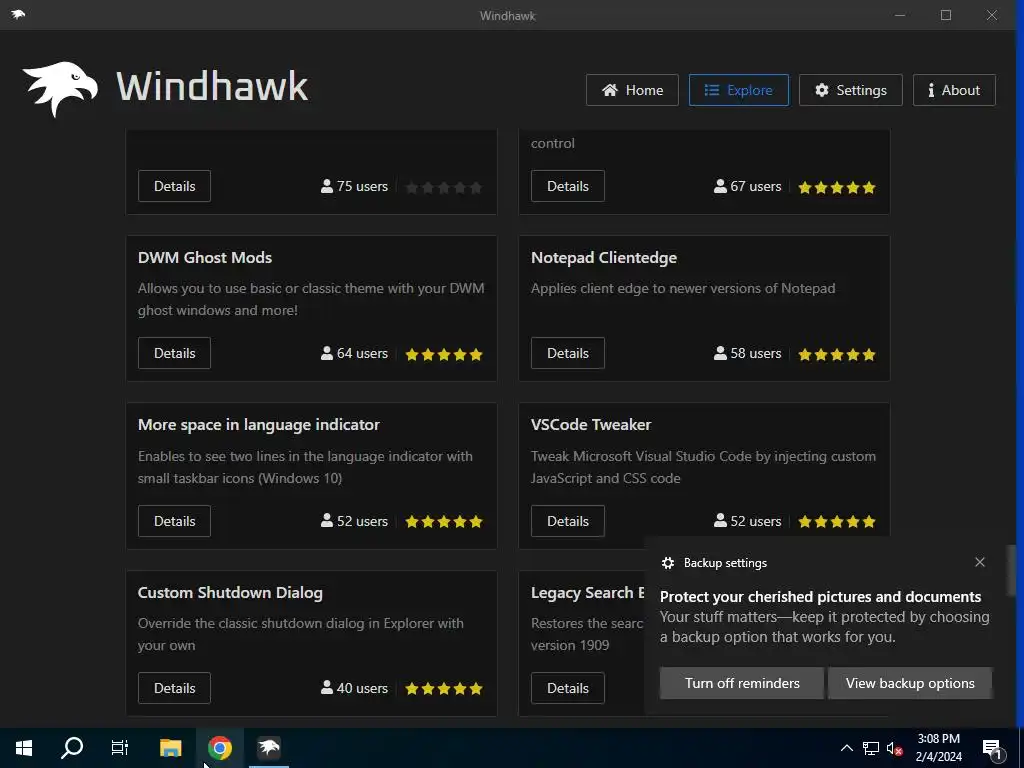Viewport: 1024px width, 768px height.
Task: Click the empty star rating beside 75 users
Action: pyautogui.click(x=444, y=188)
